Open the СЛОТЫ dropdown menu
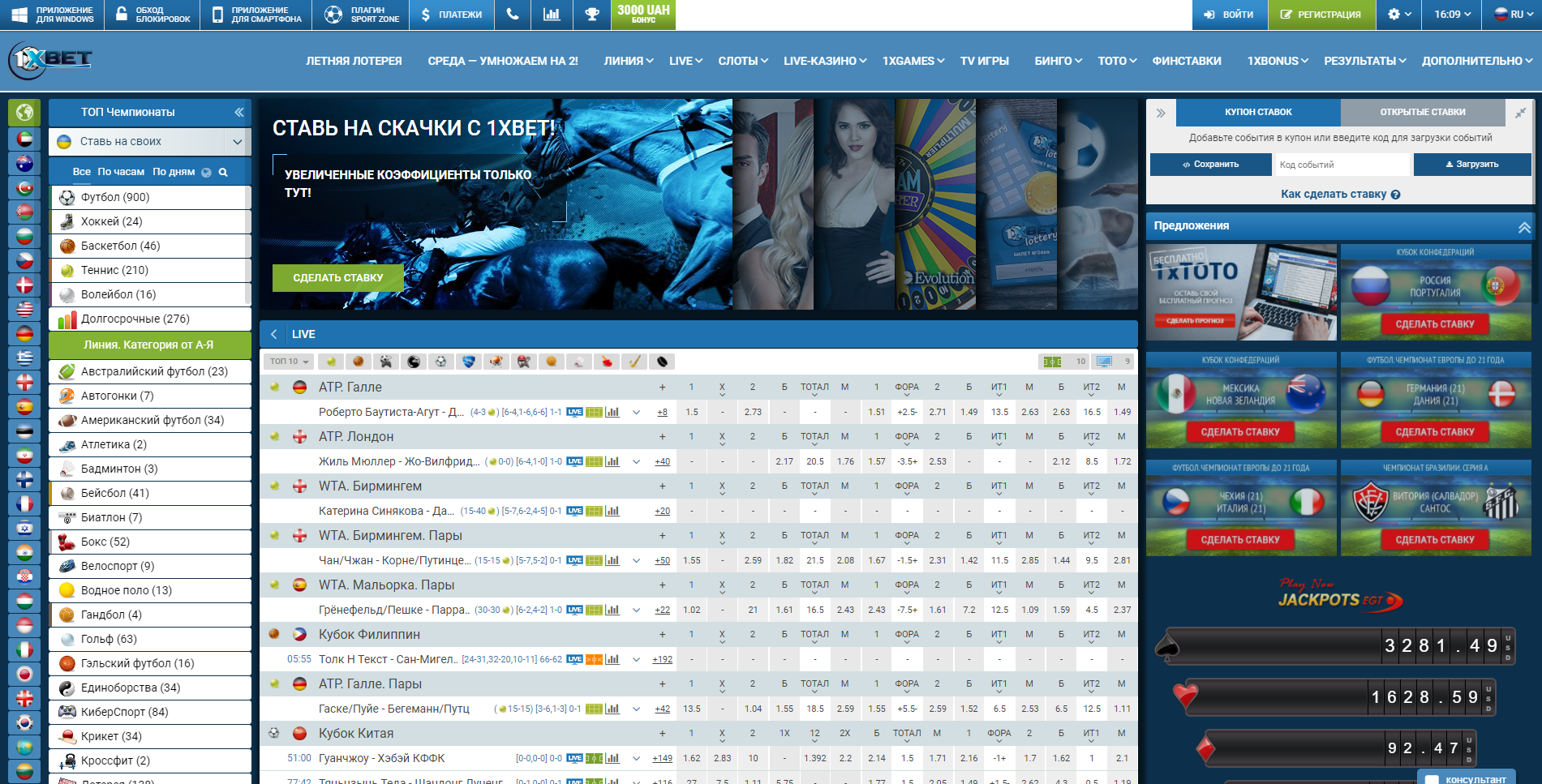This screenshot has height=784, width=1542. pos(742,61)
